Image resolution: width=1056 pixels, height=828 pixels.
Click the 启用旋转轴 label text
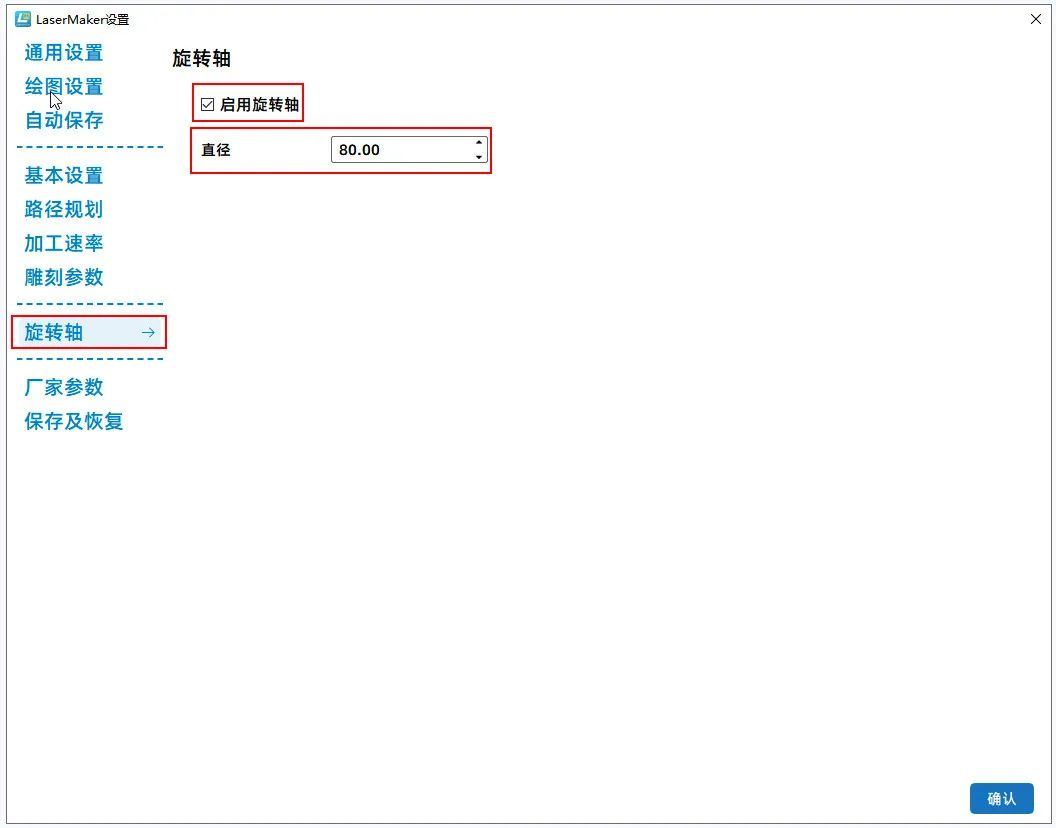259,104
